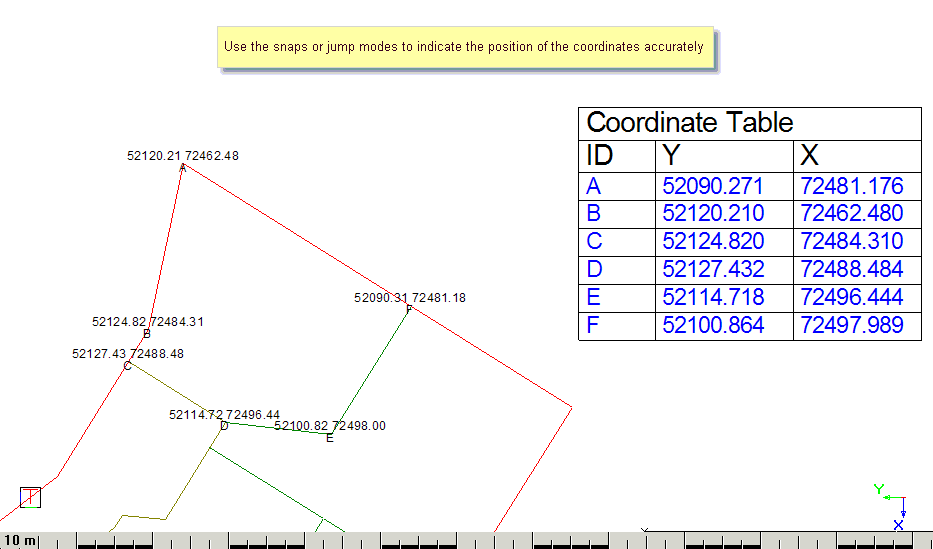Viewport: 933px width, 549px height.
Task: Click ID cell F in coordinate table
Action: tap(617, 326)
